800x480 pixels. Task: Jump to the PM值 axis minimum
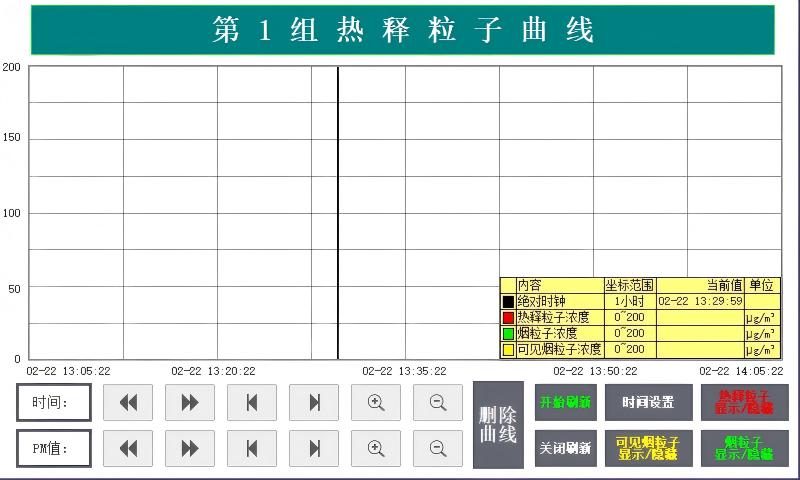(x=252, y=448)
